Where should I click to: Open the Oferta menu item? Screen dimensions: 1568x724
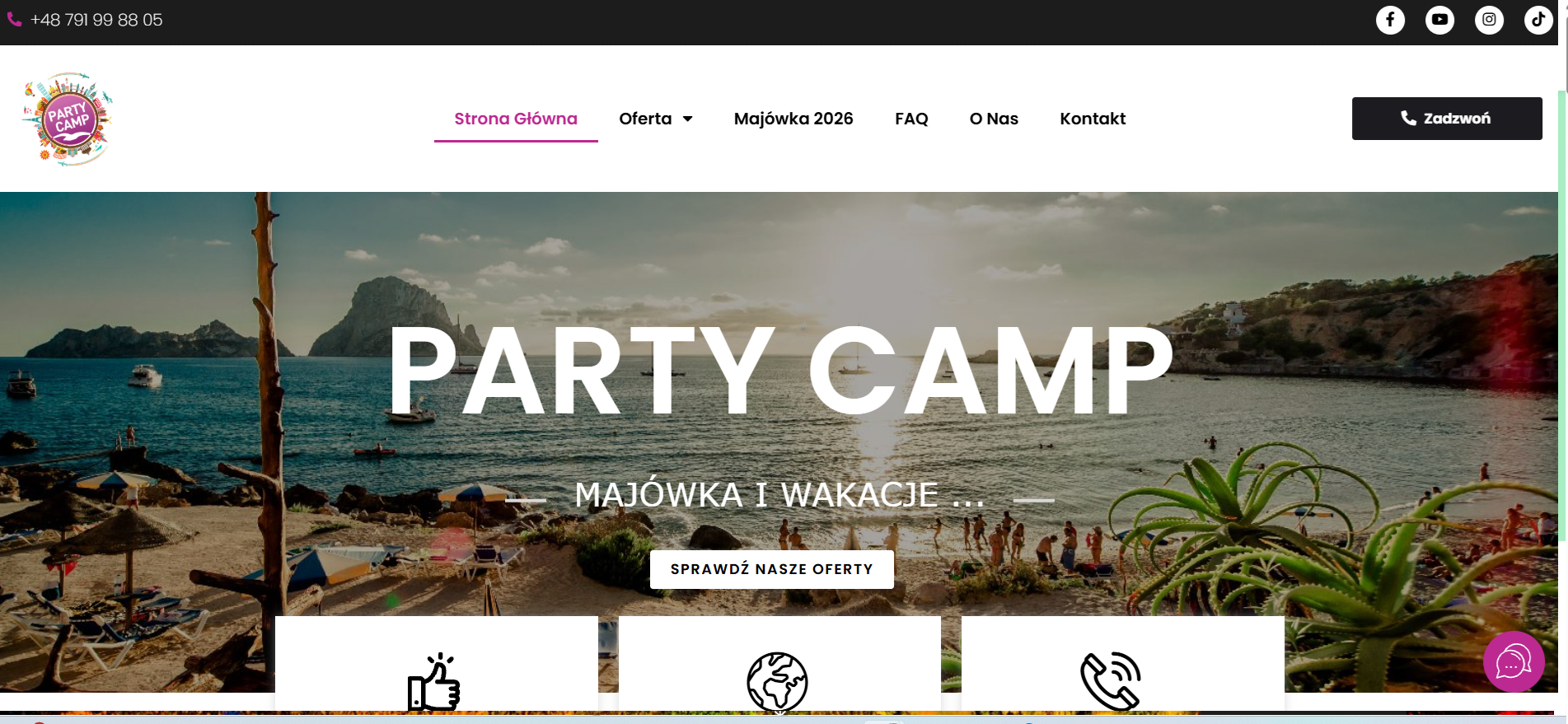pyautogui.click(x=645, y=119)
